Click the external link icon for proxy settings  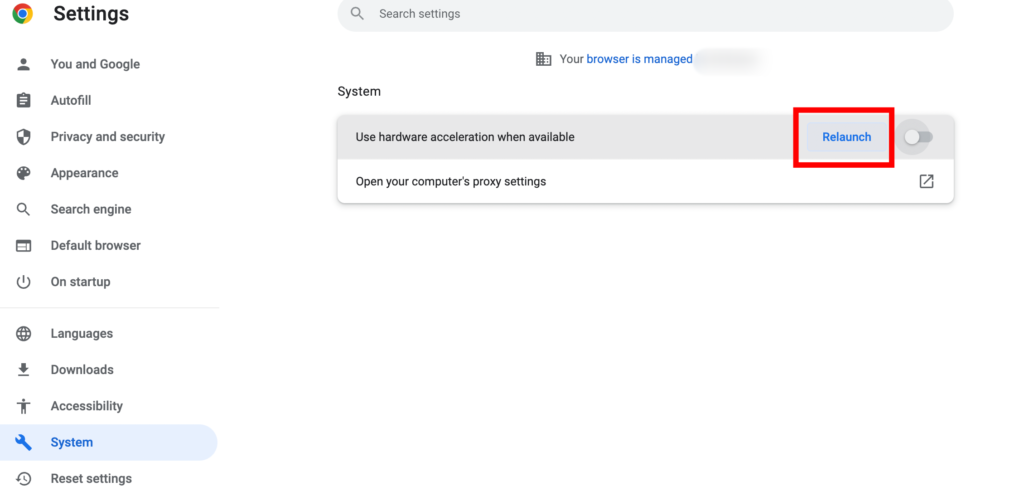[926, 182]
